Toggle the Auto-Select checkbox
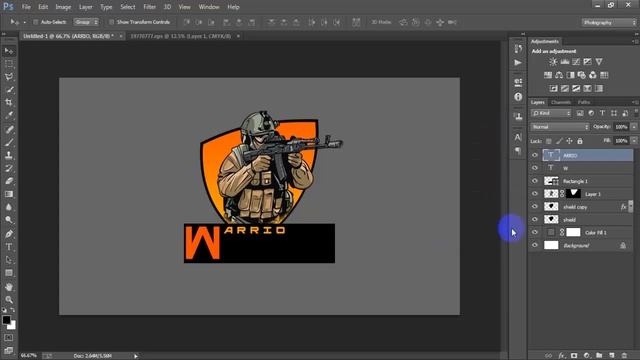Screen dimensions: 640x360 (36, 22)
